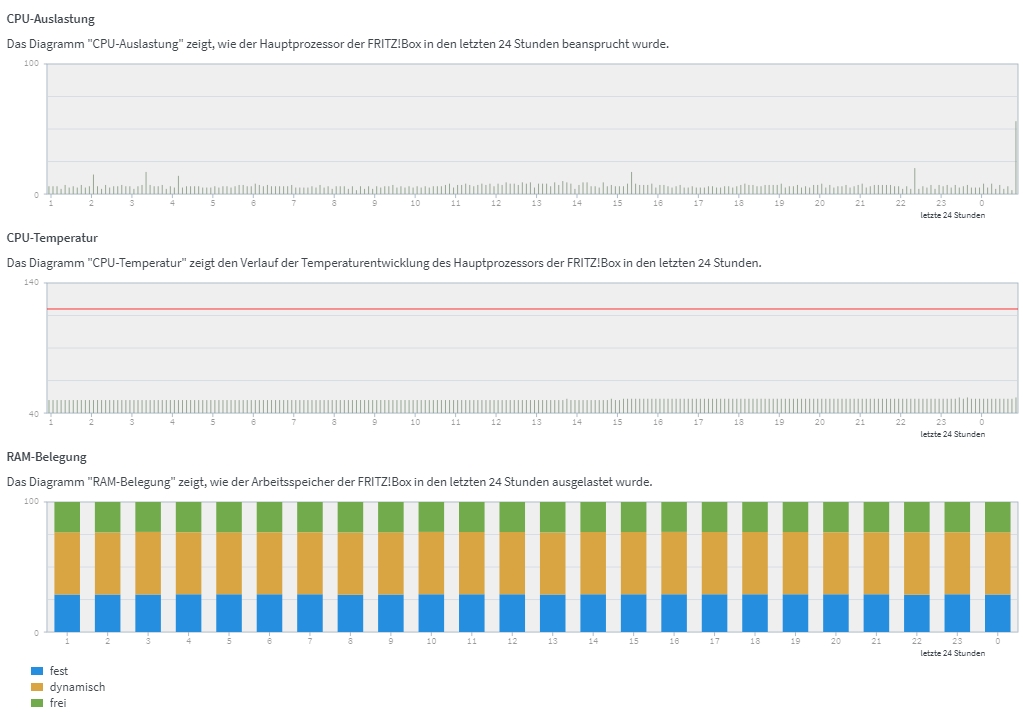Click the 'CPU-Temperatur' heading
The image size is (1023, 712).
tap(52, 238)
